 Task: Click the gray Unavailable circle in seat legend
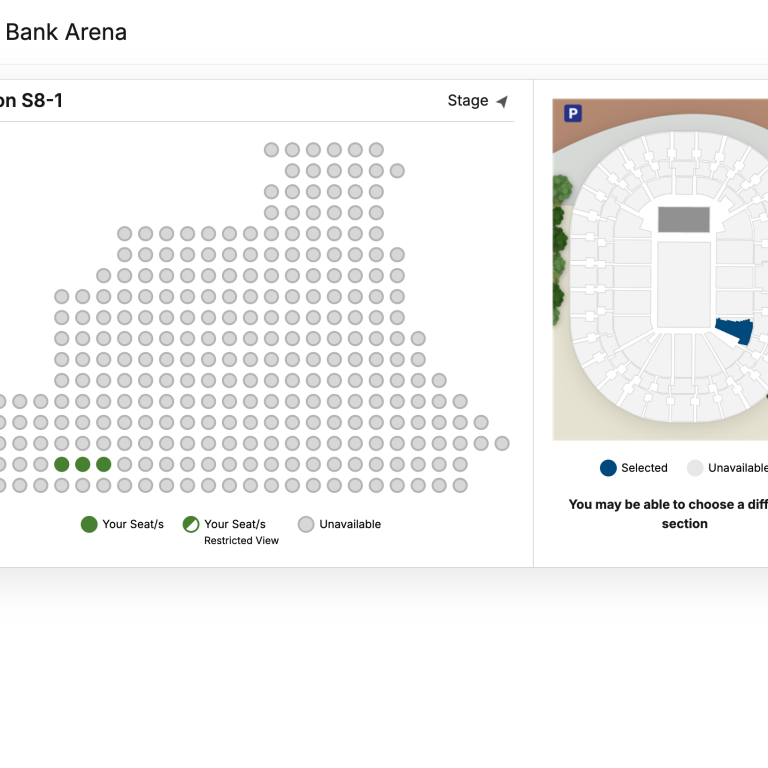[x=306, y=524]
